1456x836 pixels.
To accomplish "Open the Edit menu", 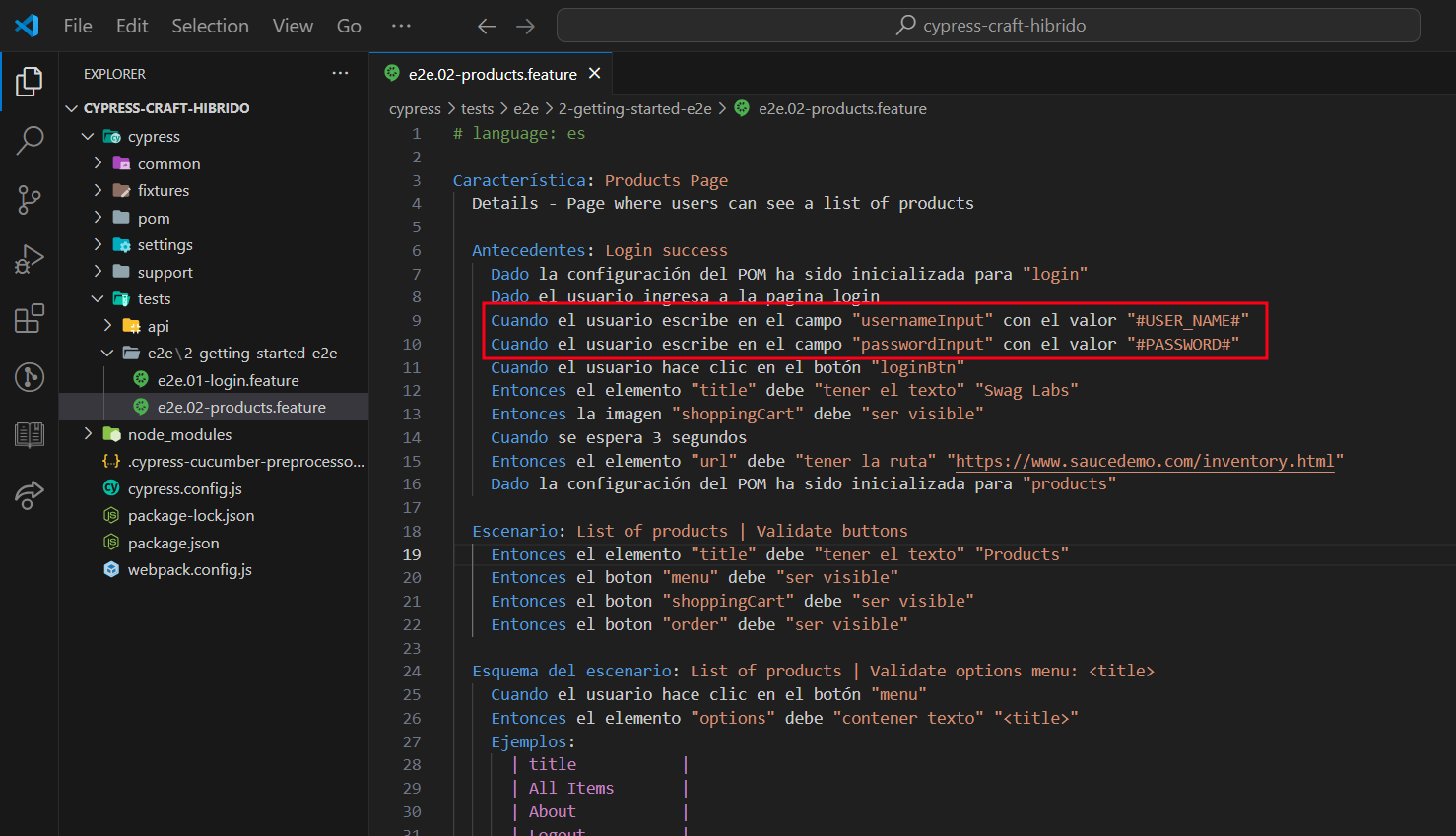I will tap(132, 26).
